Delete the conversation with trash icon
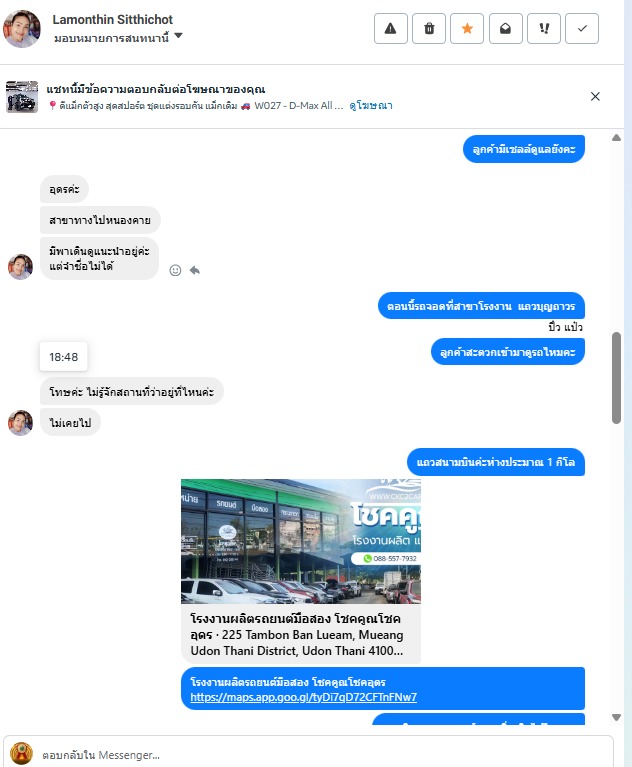The height and width of the screenshot is (767, 632). pos(429,28)
